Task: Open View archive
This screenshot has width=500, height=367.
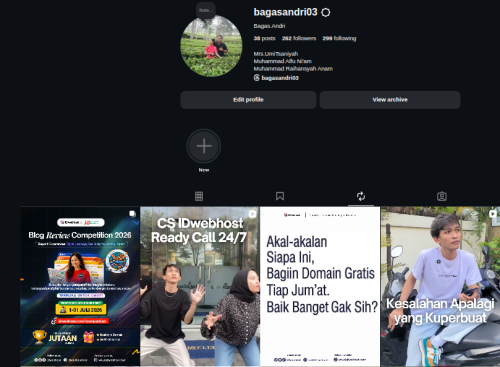Action: [390, 100]
